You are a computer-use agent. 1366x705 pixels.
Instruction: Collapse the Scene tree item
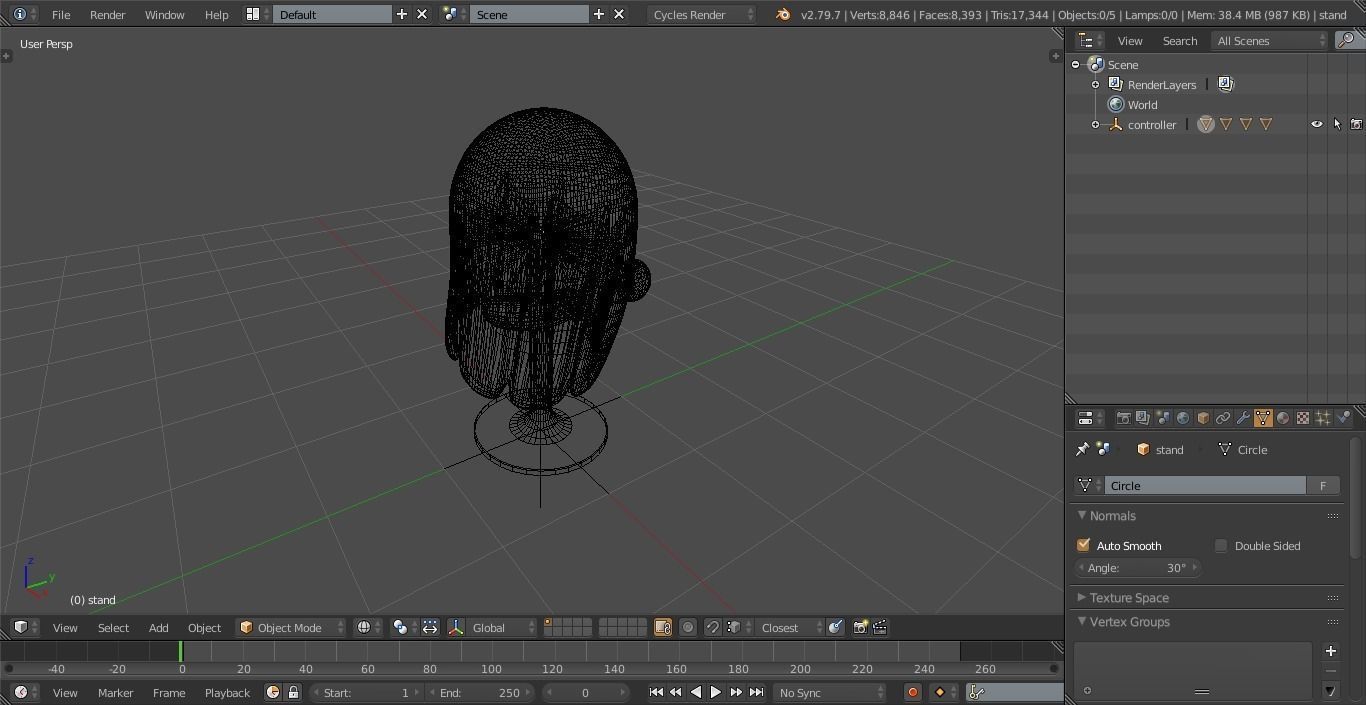click(x=1076, y=64)
